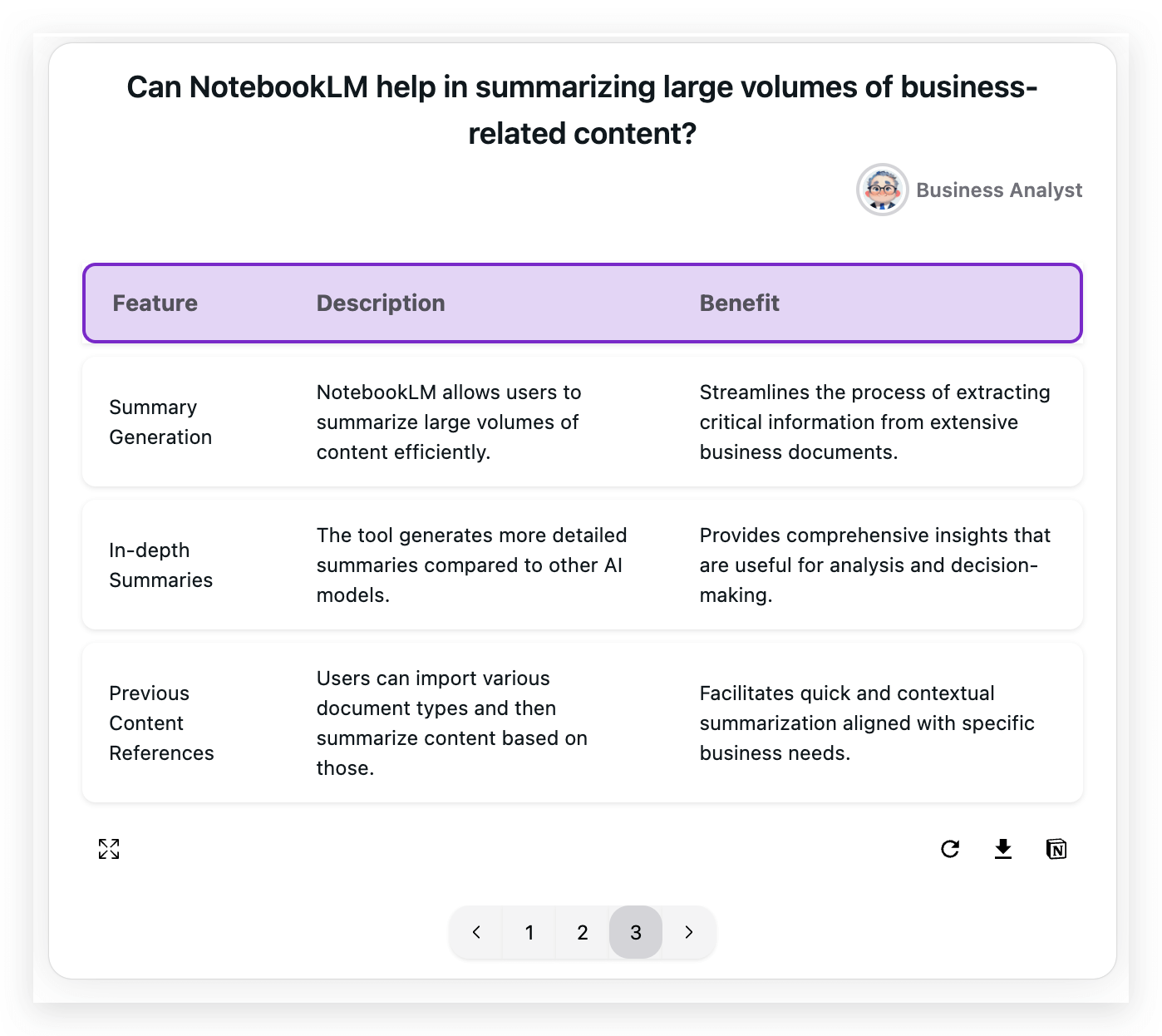The height and width of the screenshot is (1036, 1162).
Task: Select current page 3 button
Action: [x=636, y=932]
